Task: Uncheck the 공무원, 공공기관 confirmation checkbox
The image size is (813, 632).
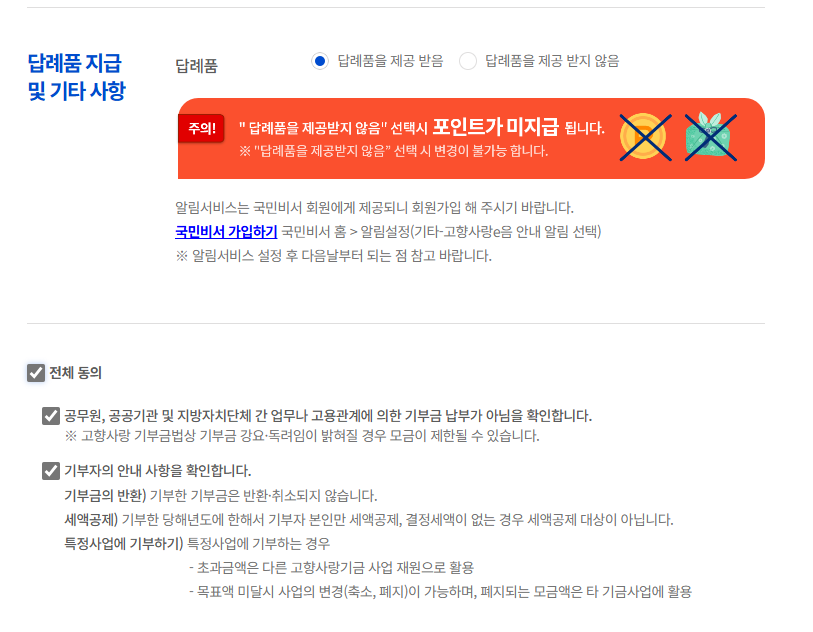Action: (x=51, y=416)
